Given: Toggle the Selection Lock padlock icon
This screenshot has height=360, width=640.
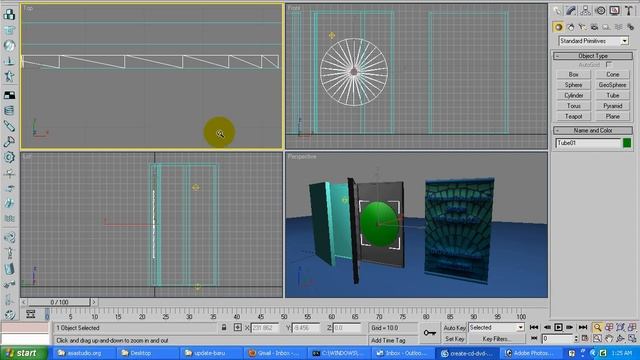Looking at the screenshot, I should click(224, 328).
